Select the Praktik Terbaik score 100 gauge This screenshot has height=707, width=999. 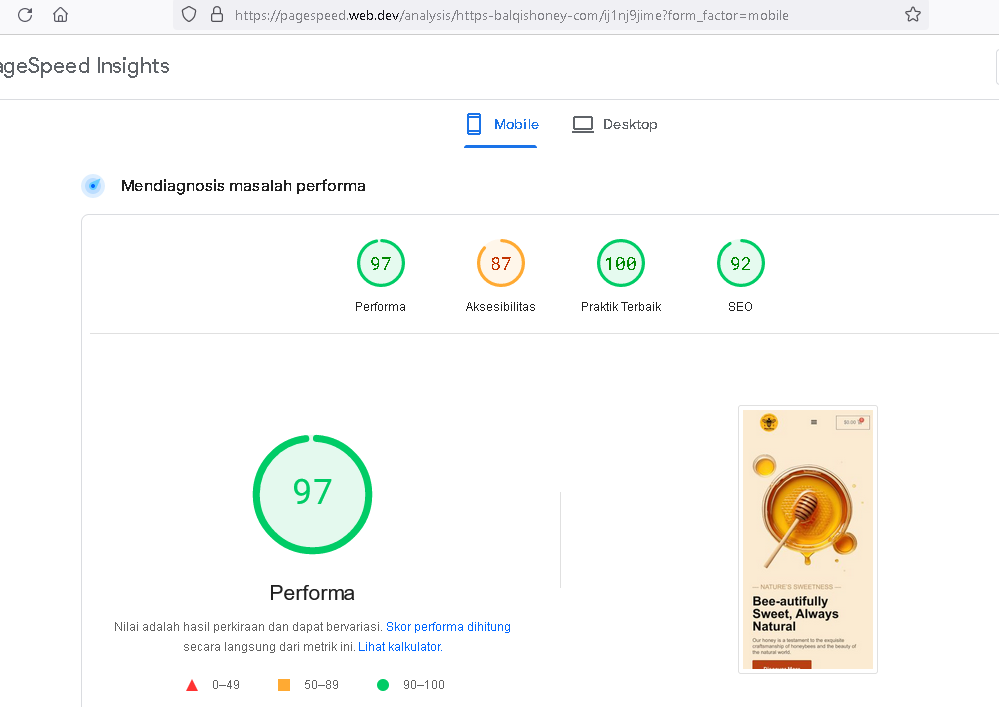click(x=621, y=264)
